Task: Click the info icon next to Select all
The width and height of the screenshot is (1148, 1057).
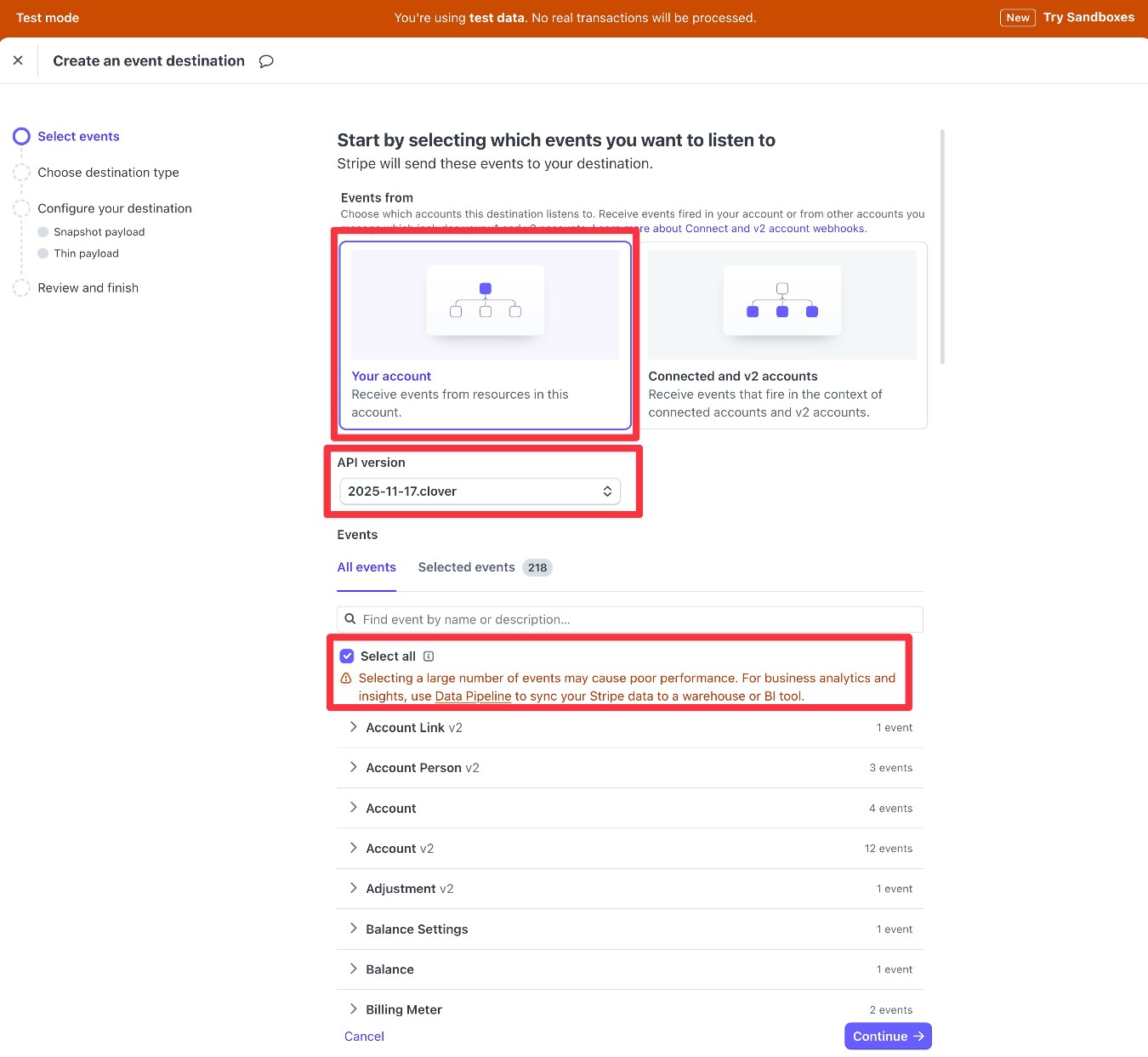Action: tap(429, 656)
